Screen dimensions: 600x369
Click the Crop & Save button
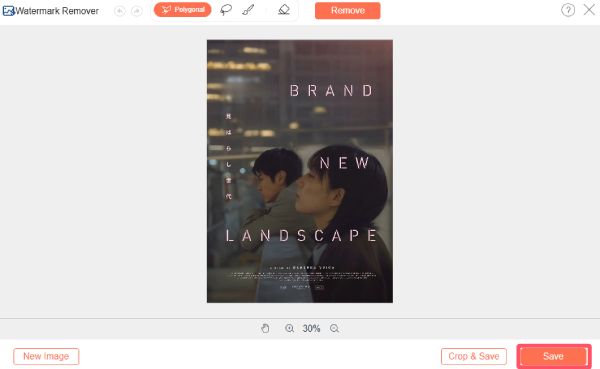[x=474, y=356]
